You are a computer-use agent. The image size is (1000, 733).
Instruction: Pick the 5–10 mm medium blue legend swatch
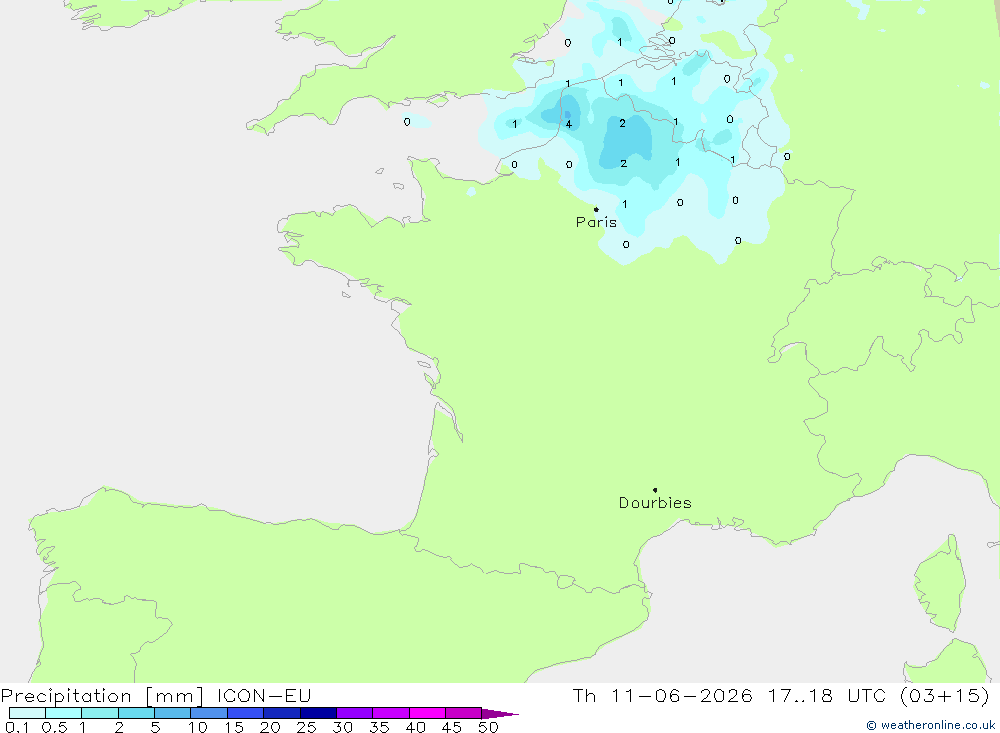pos(173,713)
